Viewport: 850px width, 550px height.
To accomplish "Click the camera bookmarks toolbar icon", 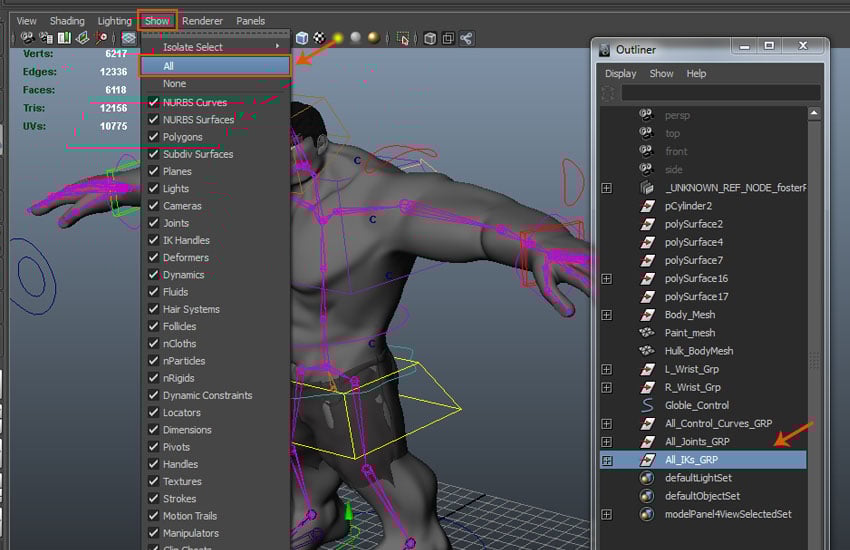I will (64, 39).
